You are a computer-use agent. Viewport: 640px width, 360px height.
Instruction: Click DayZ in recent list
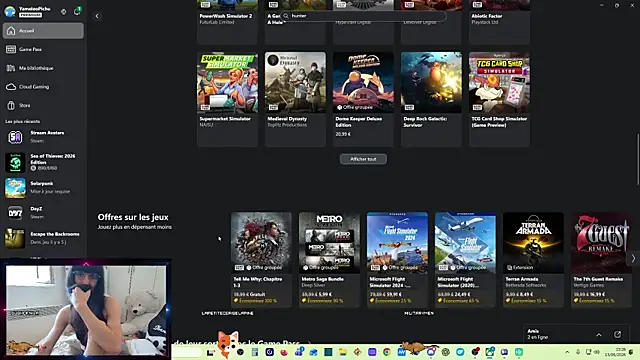(x=43, y=213)
